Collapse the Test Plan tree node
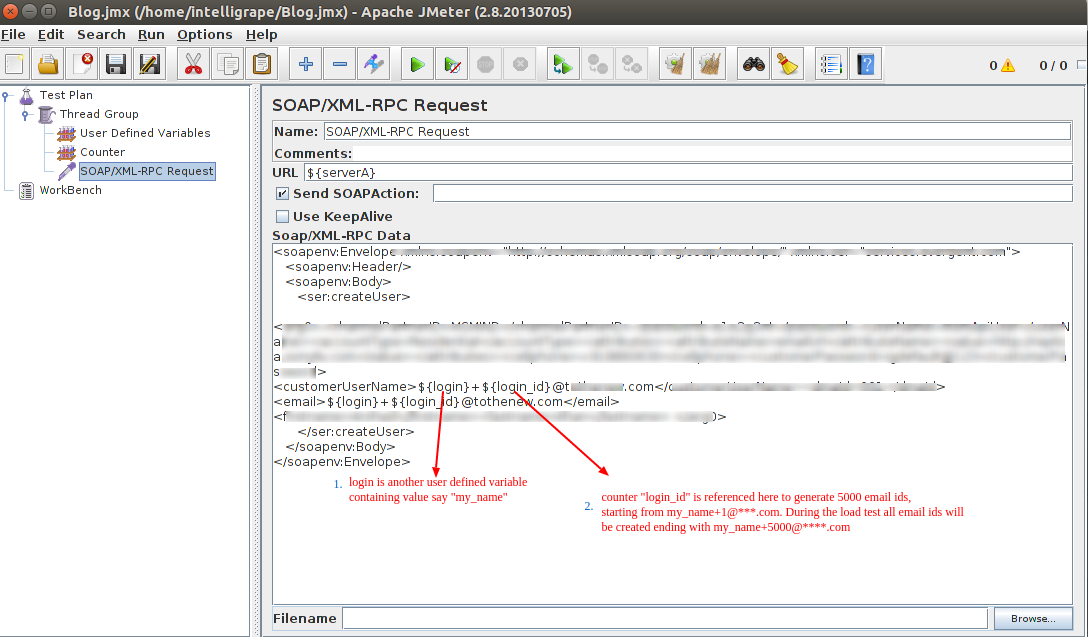Viewport: 1088px width, 637px height. click(6, 96)
